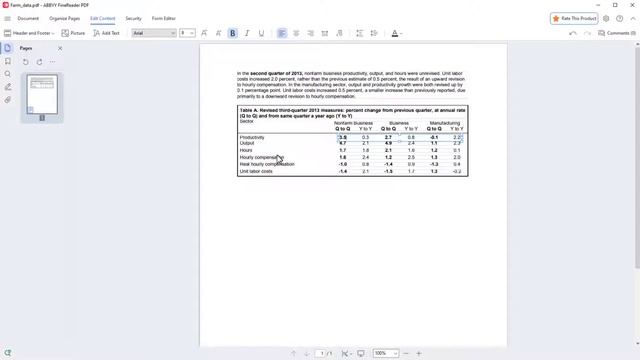Click the chat icon bottom left

point(7,353)
